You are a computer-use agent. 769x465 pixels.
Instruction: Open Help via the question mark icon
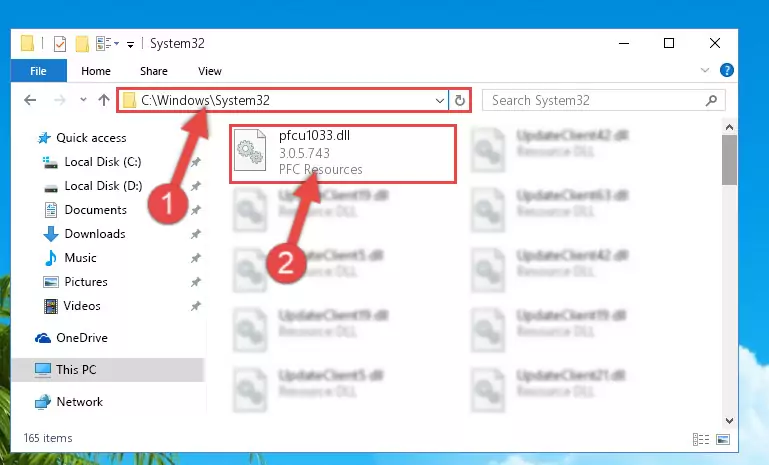click(726, 70)
